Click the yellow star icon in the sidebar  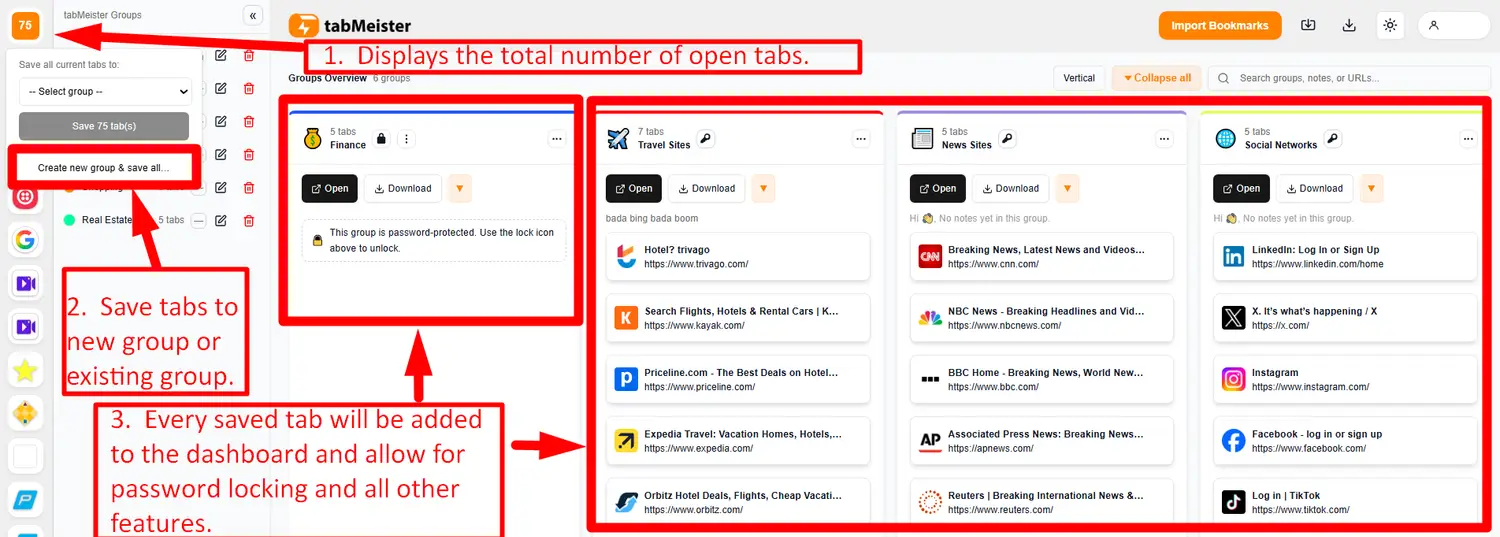point(25,371)
